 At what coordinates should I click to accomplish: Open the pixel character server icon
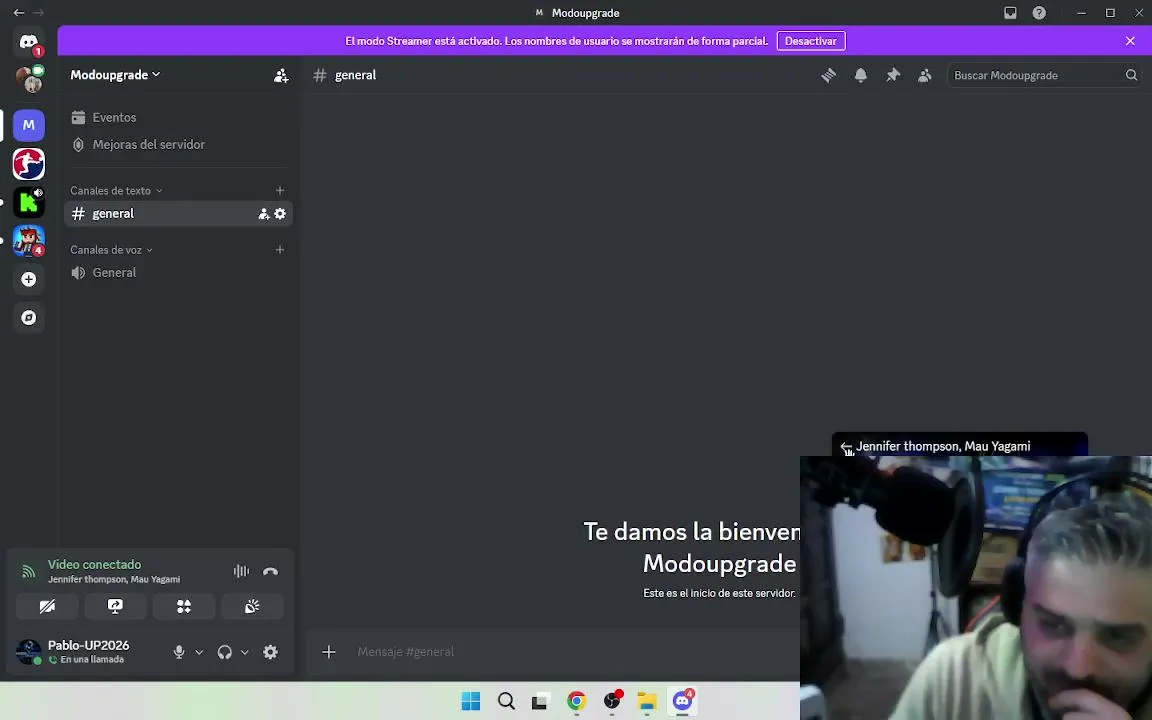pos(29,241)
